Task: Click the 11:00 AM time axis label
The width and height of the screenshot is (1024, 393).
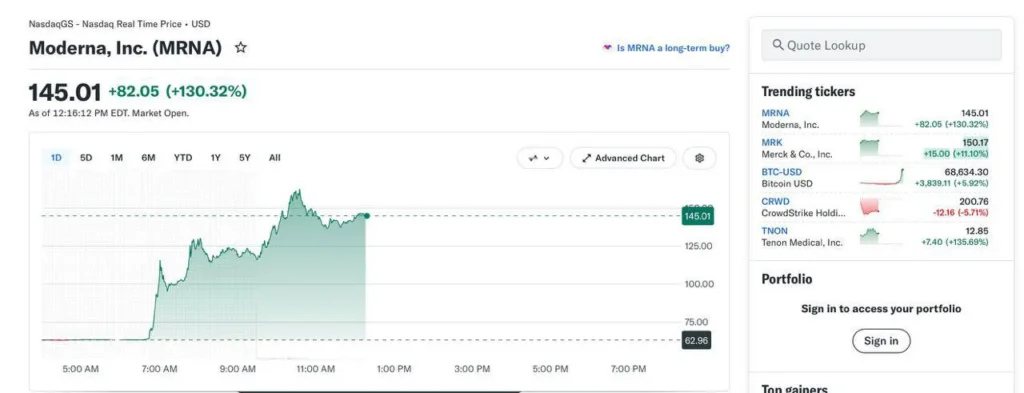Action: [x=315, y=369]
